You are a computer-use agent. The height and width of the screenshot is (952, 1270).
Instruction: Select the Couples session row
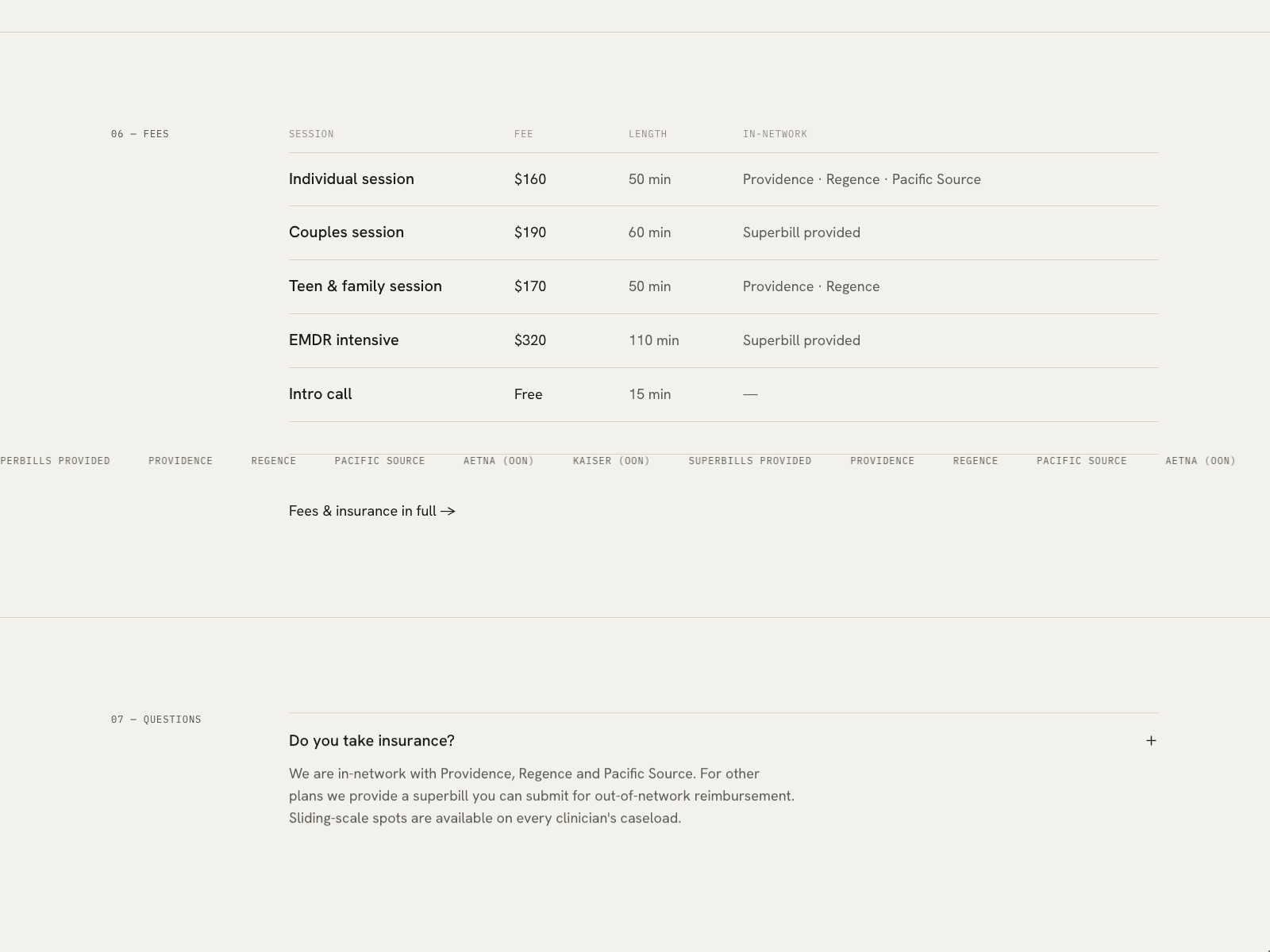click(724, 232)
